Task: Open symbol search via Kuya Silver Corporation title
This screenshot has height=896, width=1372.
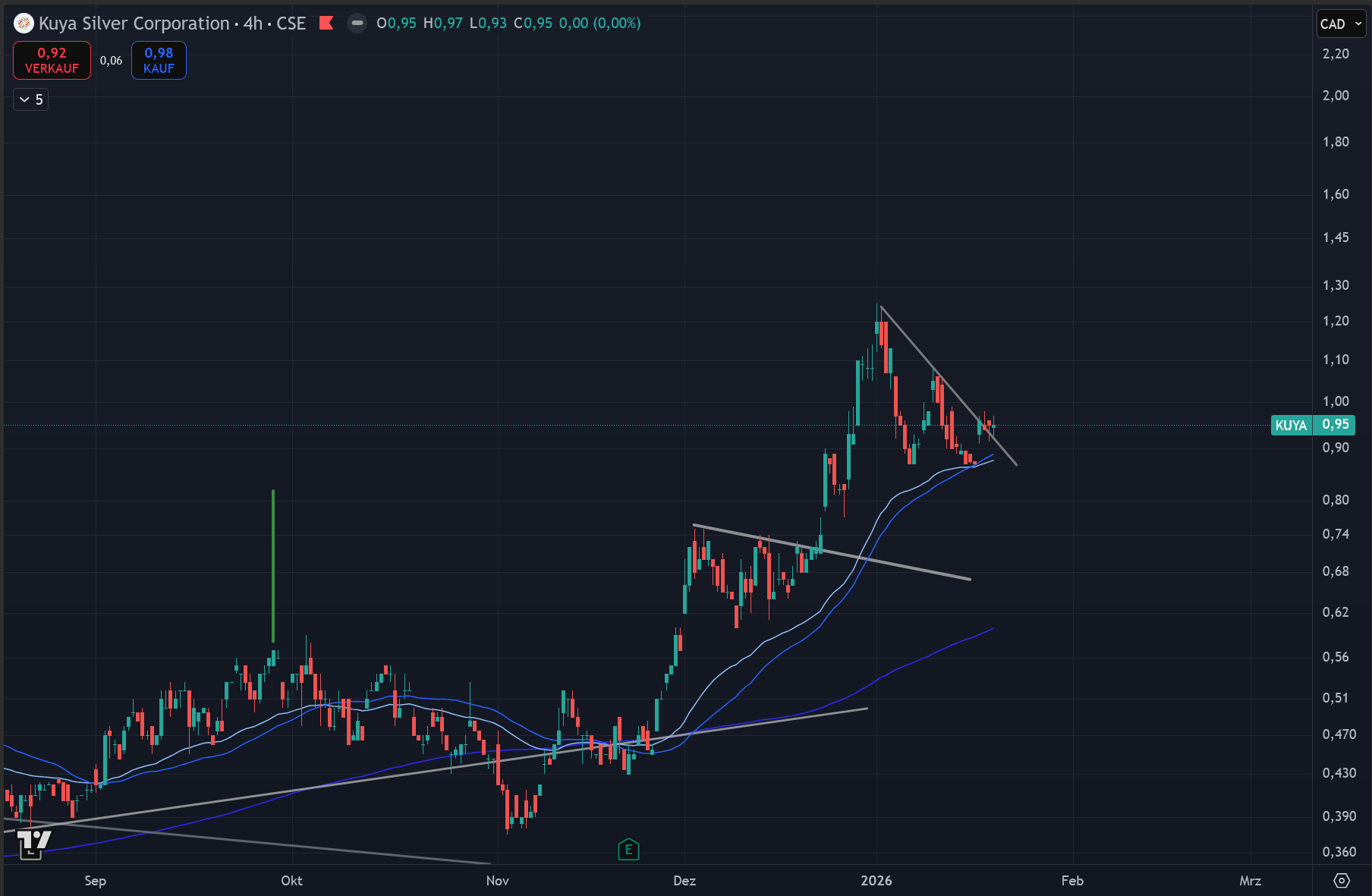Action: point(134,24)
